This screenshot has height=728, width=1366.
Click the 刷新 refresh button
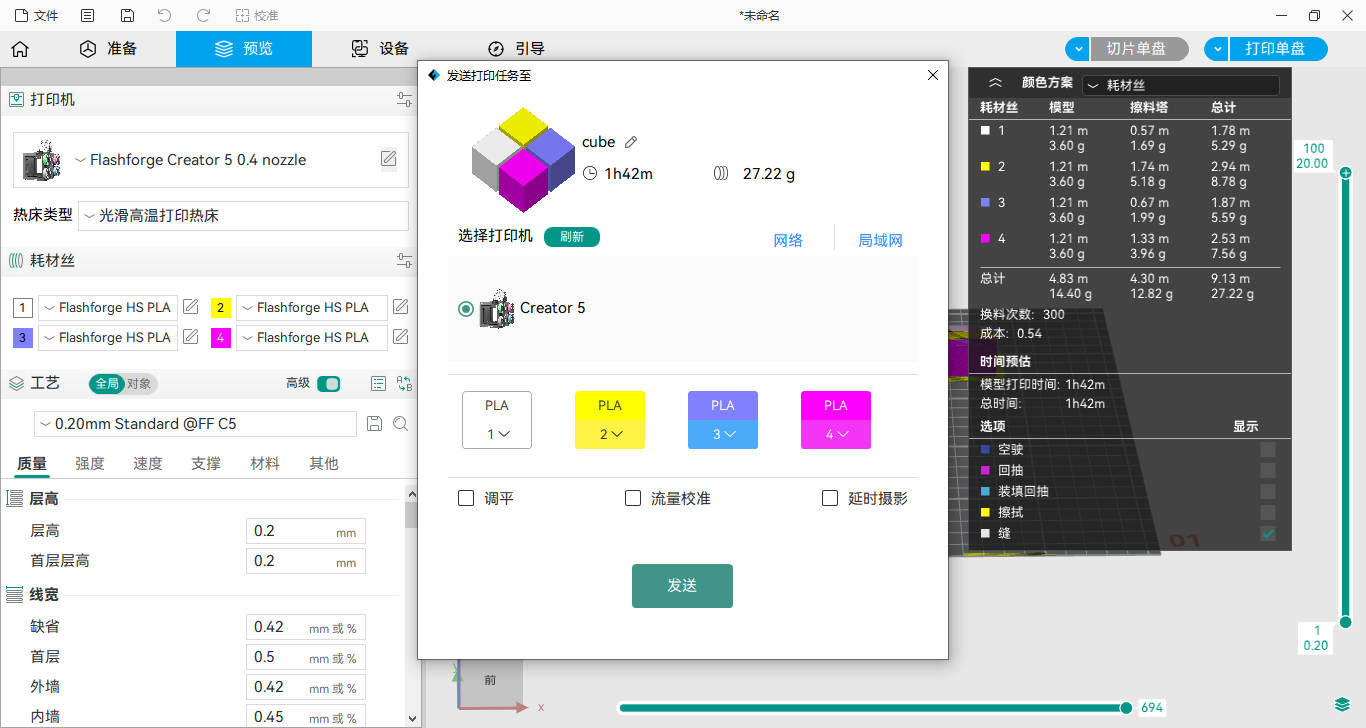[x=572, y=237]
